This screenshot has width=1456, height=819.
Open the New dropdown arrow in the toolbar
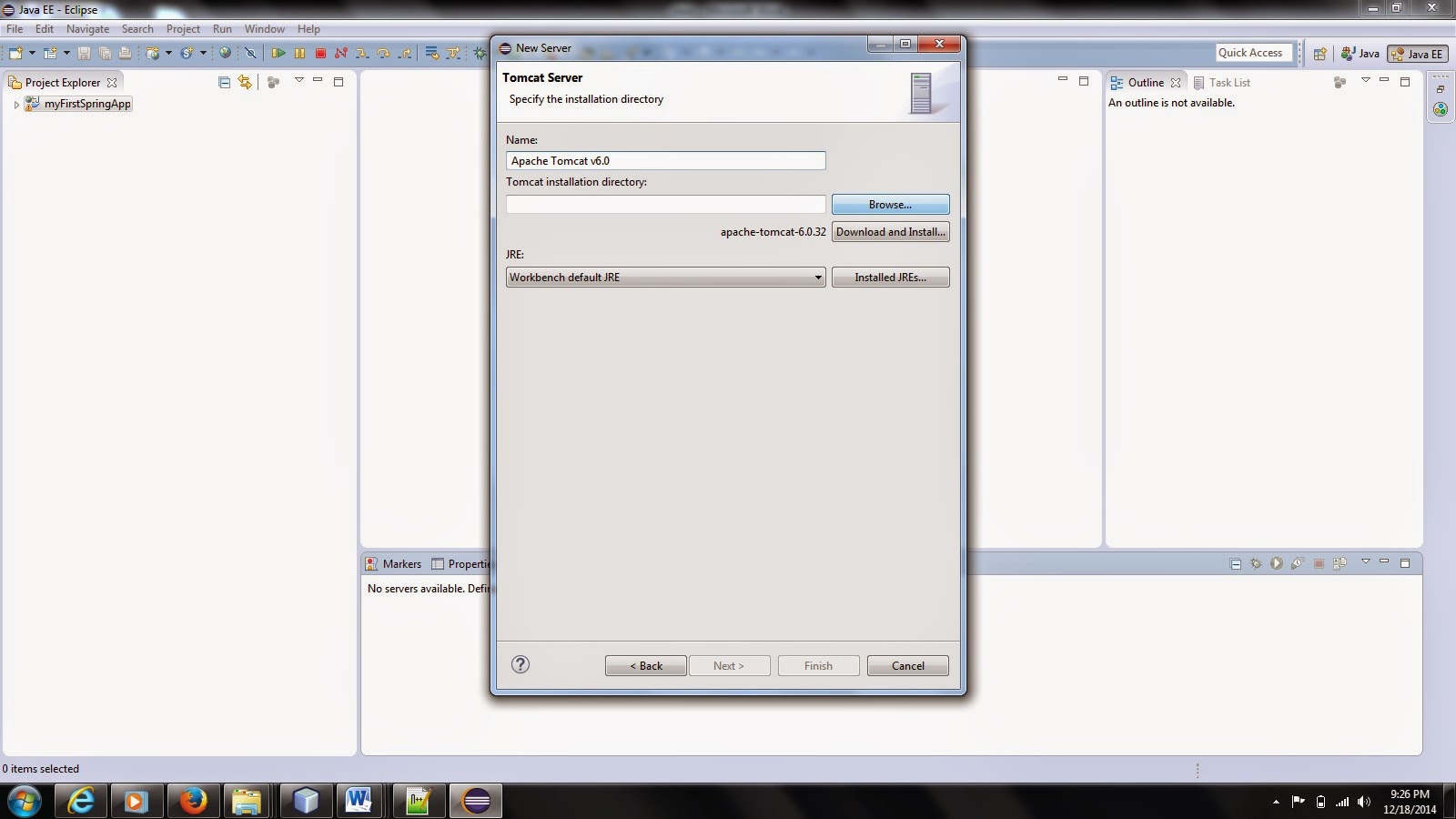(32, 53)
